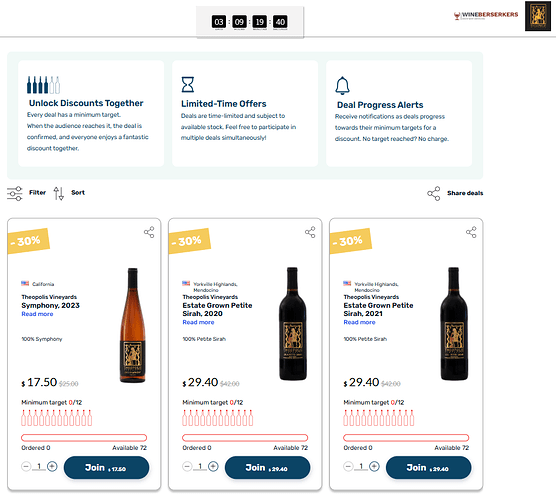The height and width of the screenshot is (500, 556).
Task: Select the Petite Sirah 2021 bottle image
Action: [x=454, y=324]
